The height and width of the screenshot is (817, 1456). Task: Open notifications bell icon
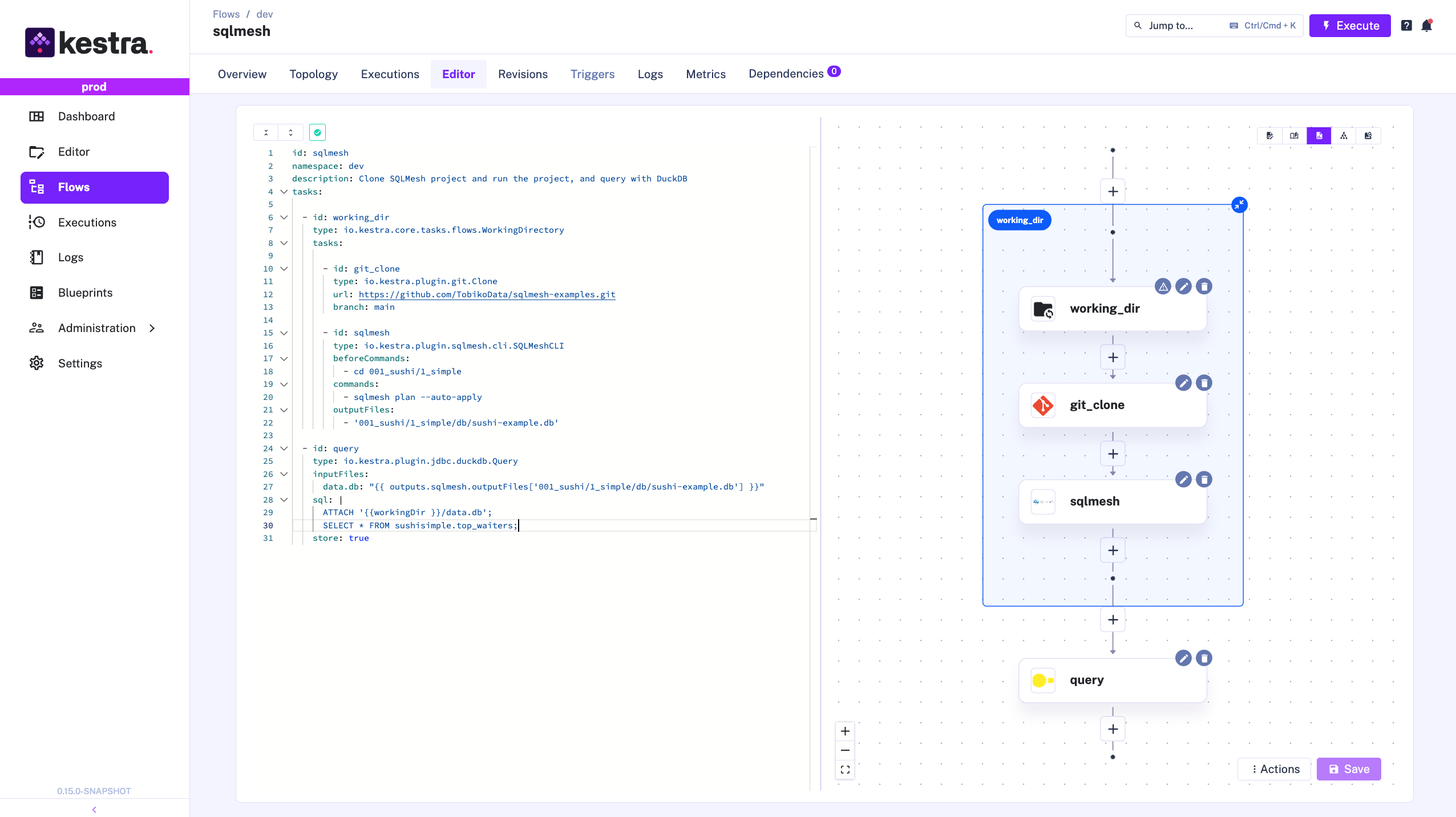coord(1427,26)
